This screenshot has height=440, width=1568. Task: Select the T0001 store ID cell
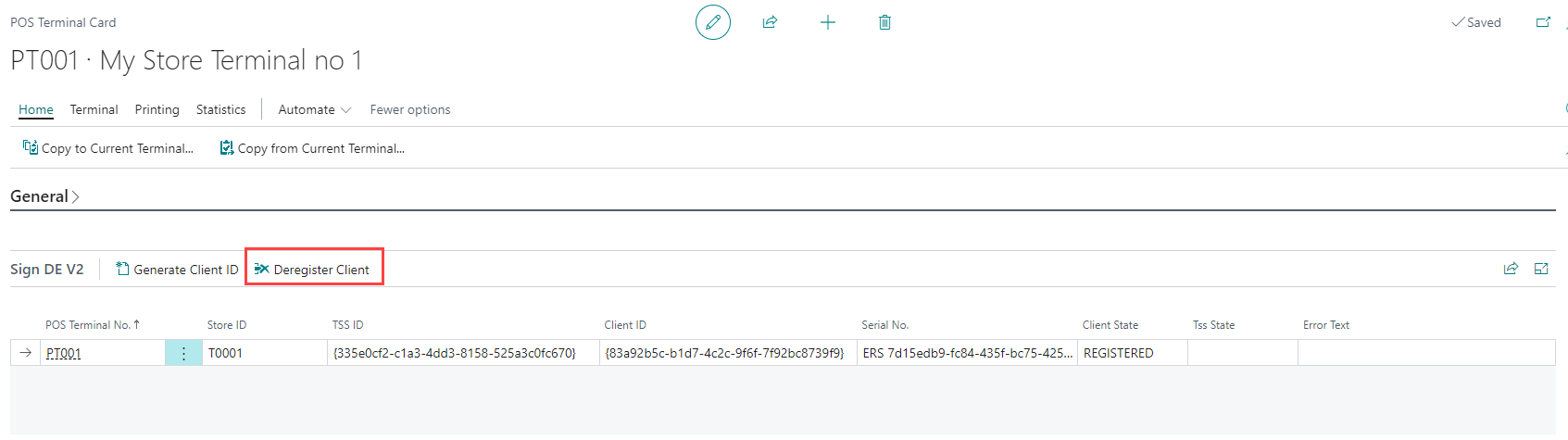point(265,353)
